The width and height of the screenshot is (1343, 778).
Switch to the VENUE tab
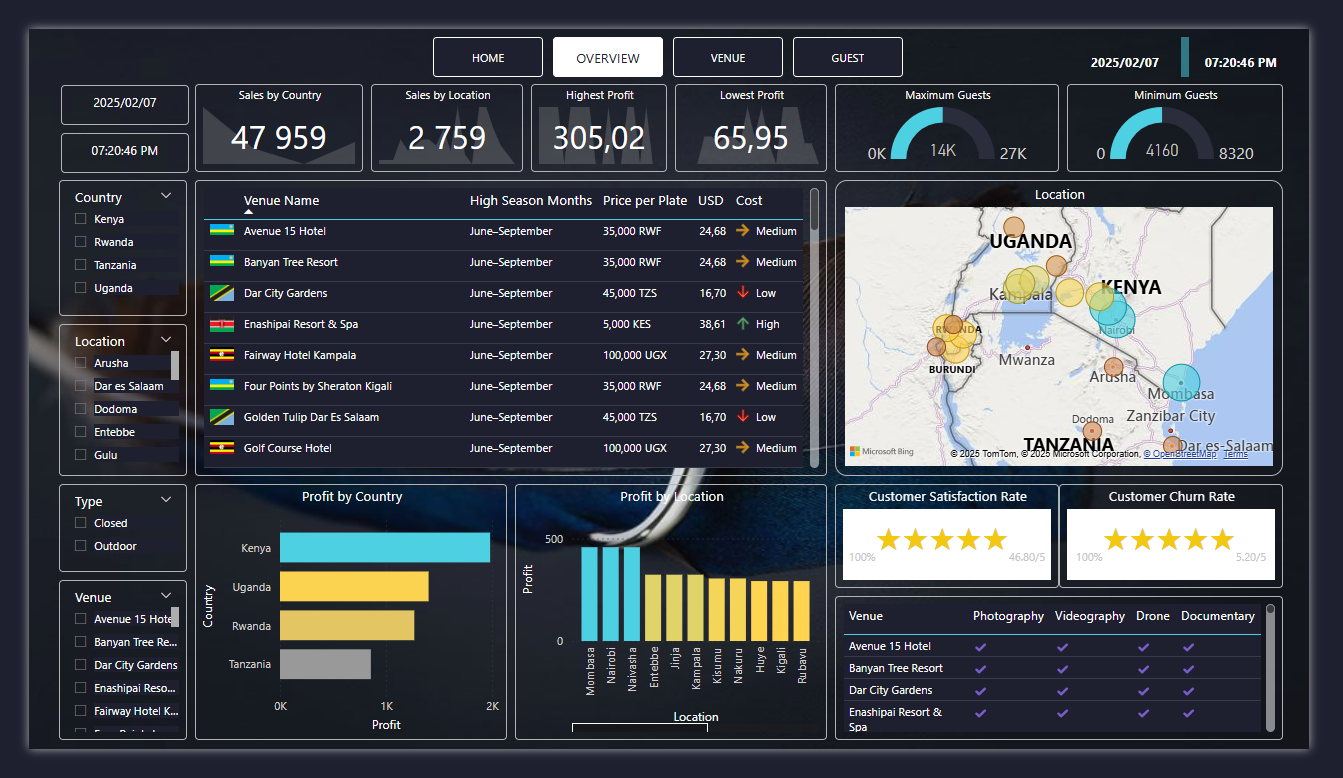pos(728,57)
